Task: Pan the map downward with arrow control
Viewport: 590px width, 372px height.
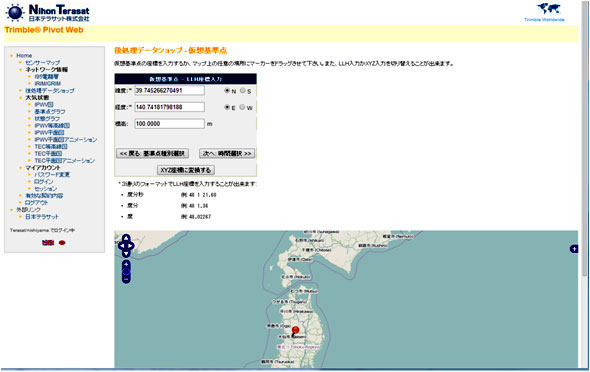Action: point(126,254)
